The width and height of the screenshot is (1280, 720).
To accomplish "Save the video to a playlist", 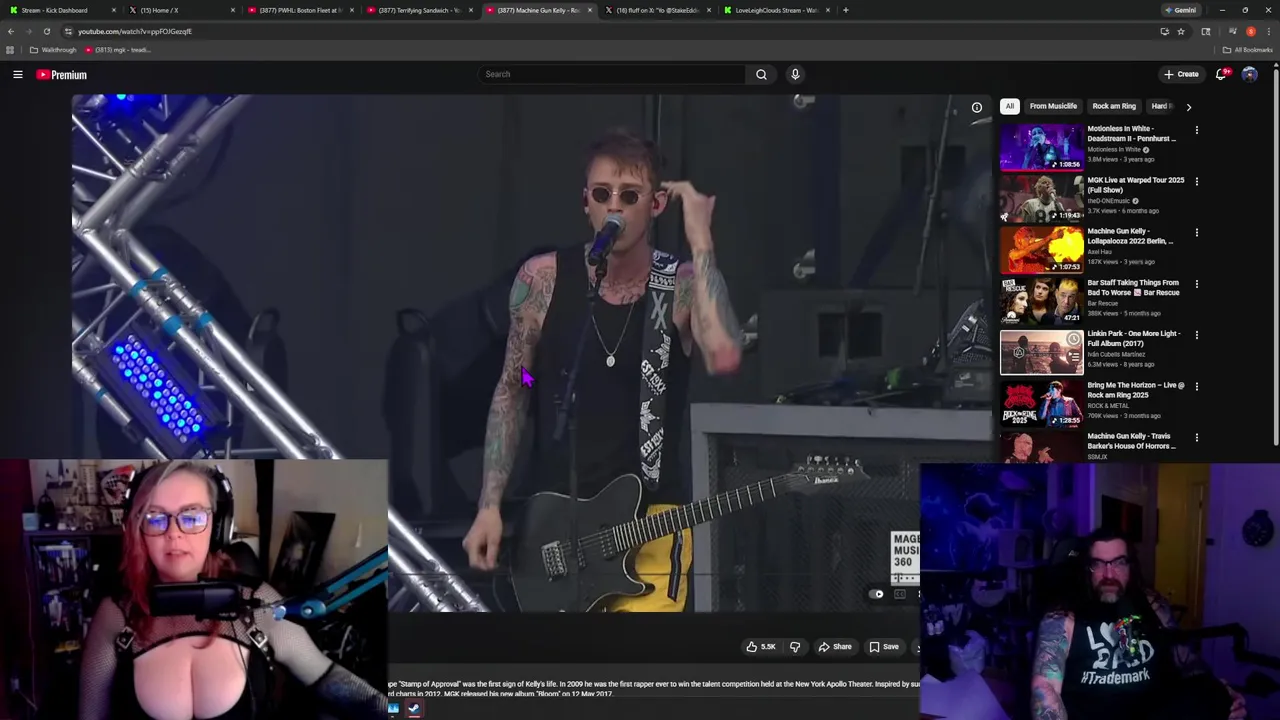I will 884,647.
